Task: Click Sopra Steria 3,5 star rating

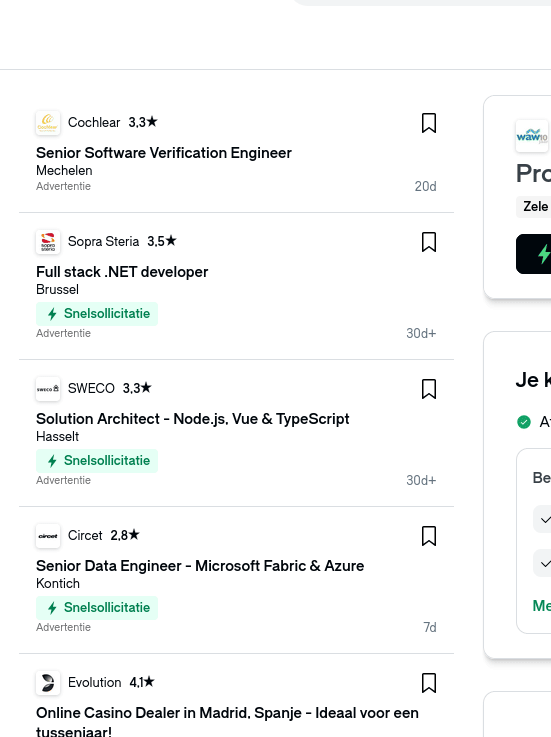Action: (x=162, y=241)
